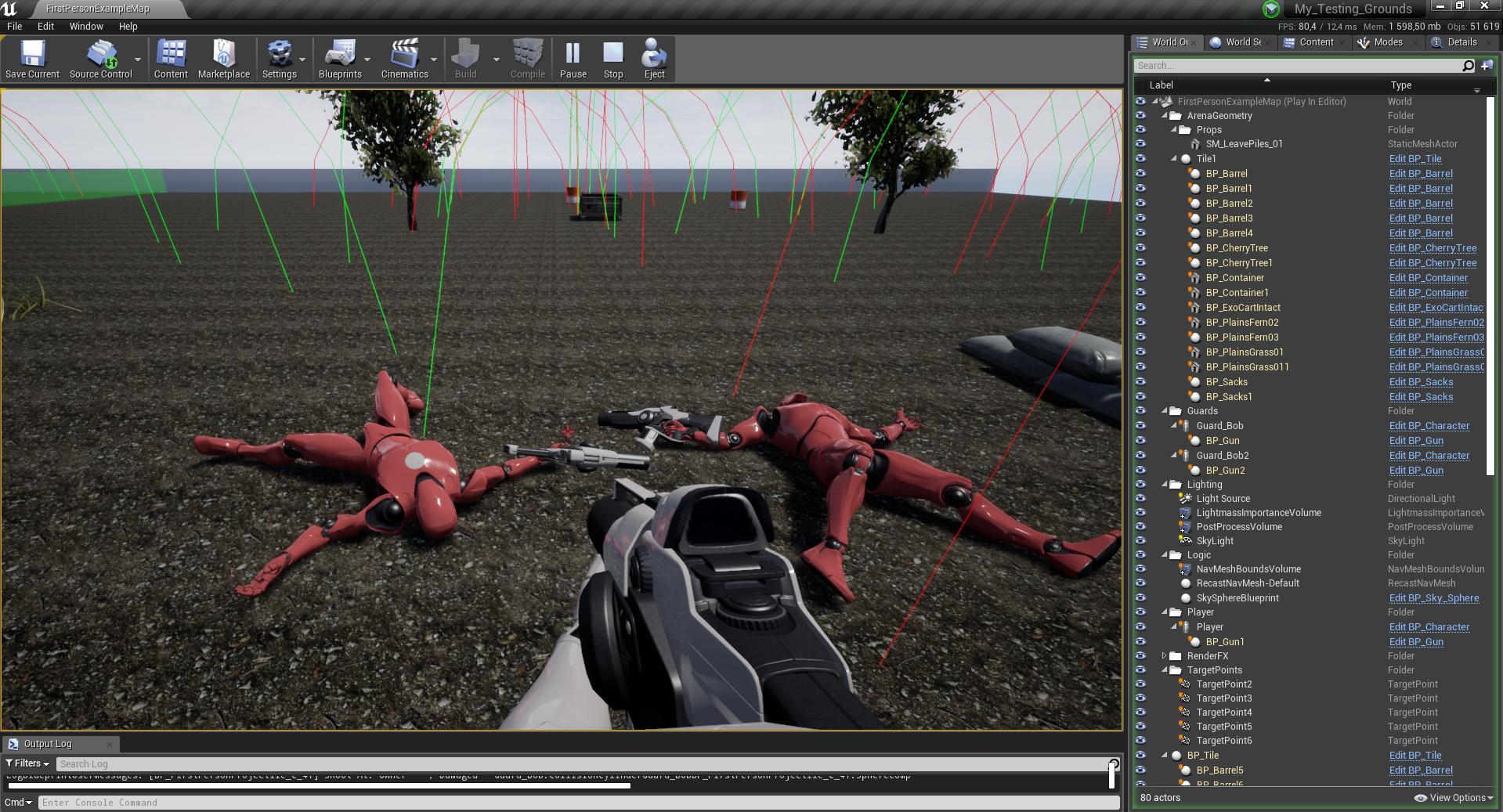
Task: Hide the Player actor via eye icon
Action: click(x=1140, y=627)
